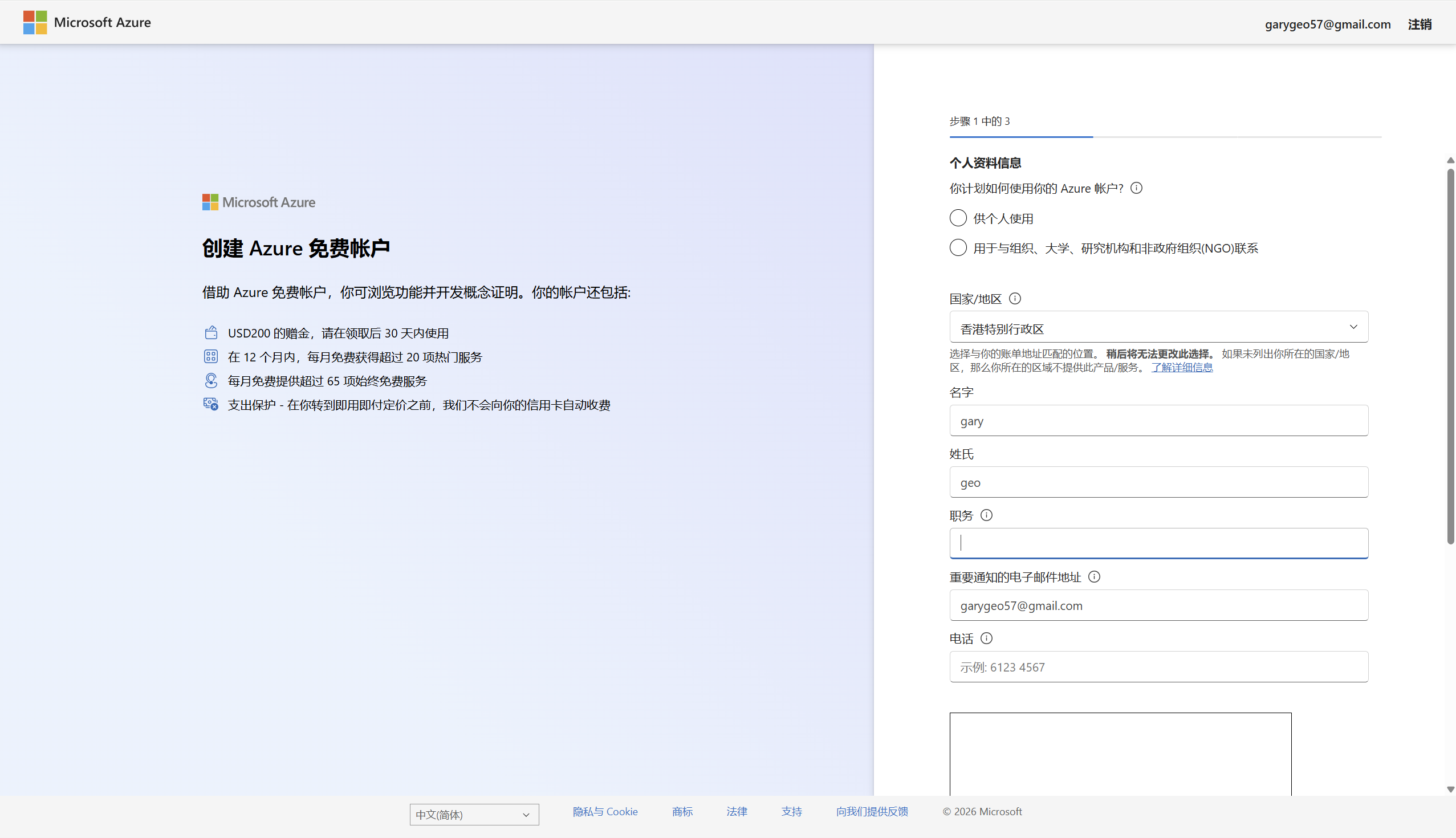Screen dimensions: 1456x838
Task: Click the 注销 sign-out link
Action: pos(1420,24)
